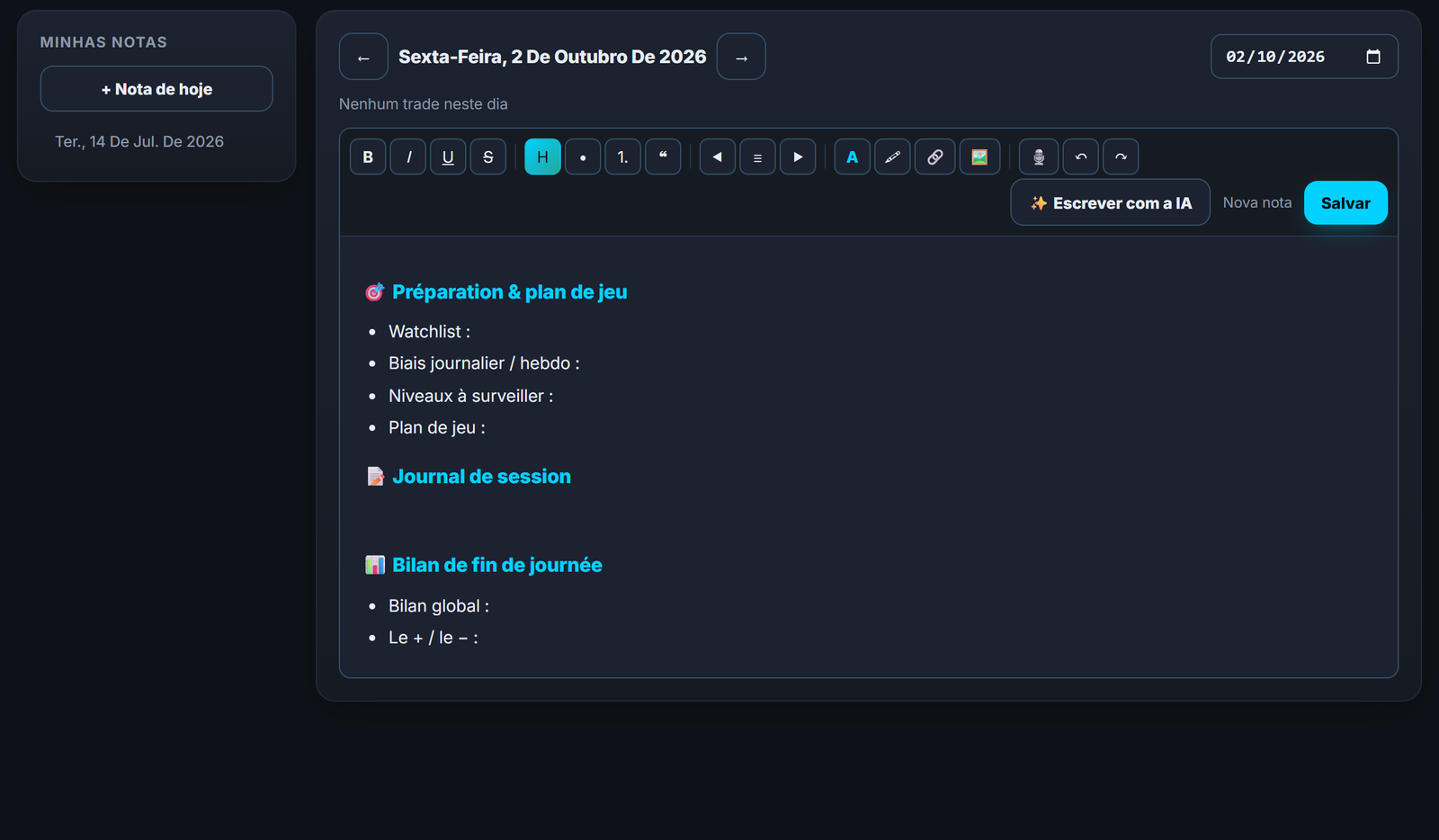Screen dimensions: 1439x840
Task: Click the Le + / le – : bullet
Action: 433,638
